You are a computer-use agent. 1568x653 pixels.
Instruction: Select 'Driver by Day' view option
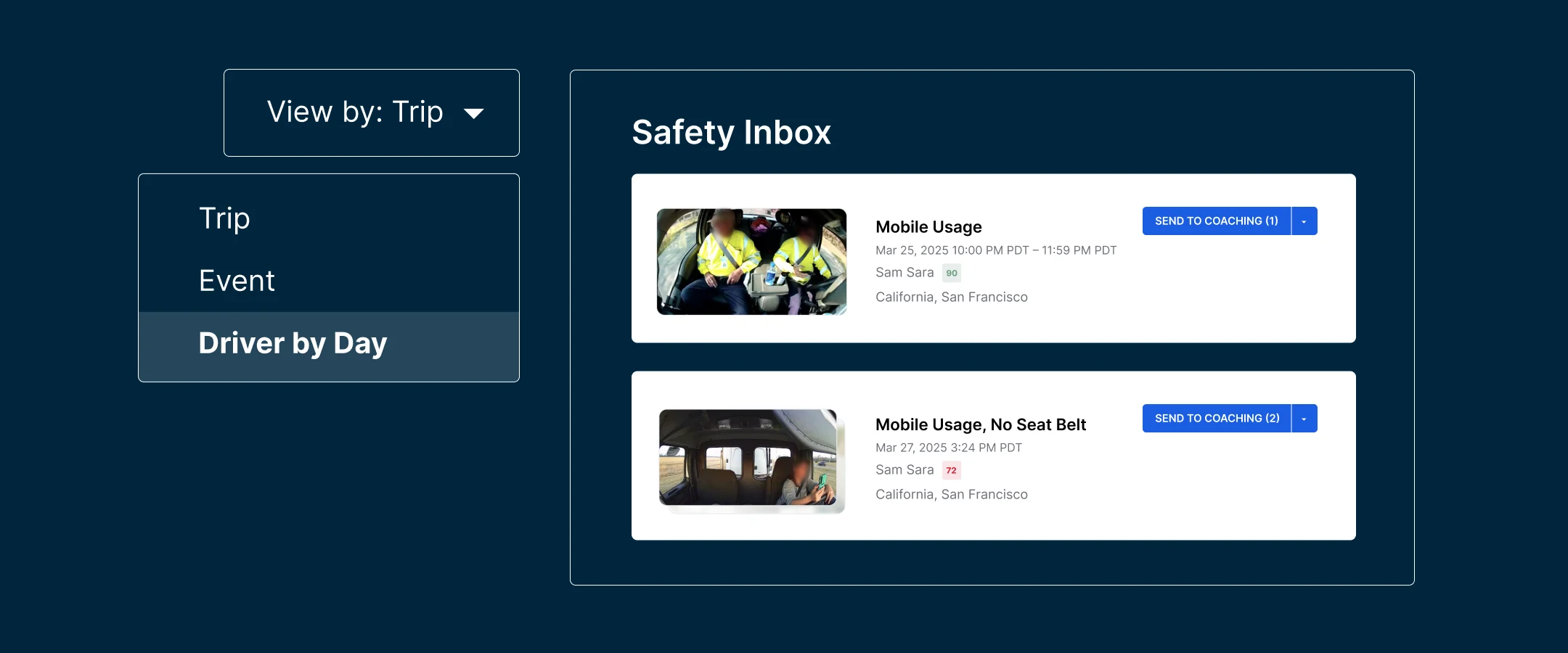(293, 342)
